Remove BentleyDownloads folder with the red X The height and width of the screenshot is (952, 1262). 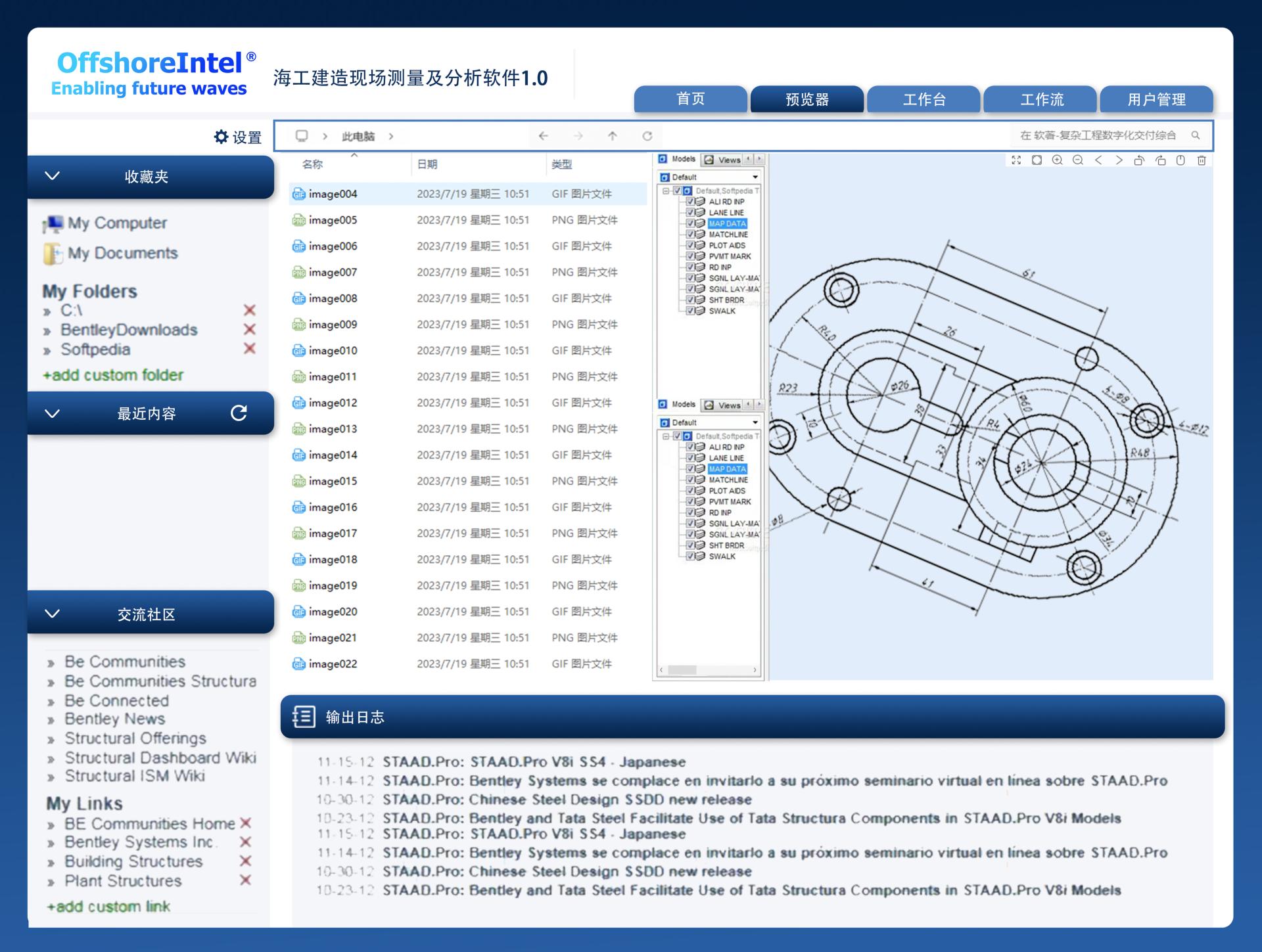[x=250, y=329]
